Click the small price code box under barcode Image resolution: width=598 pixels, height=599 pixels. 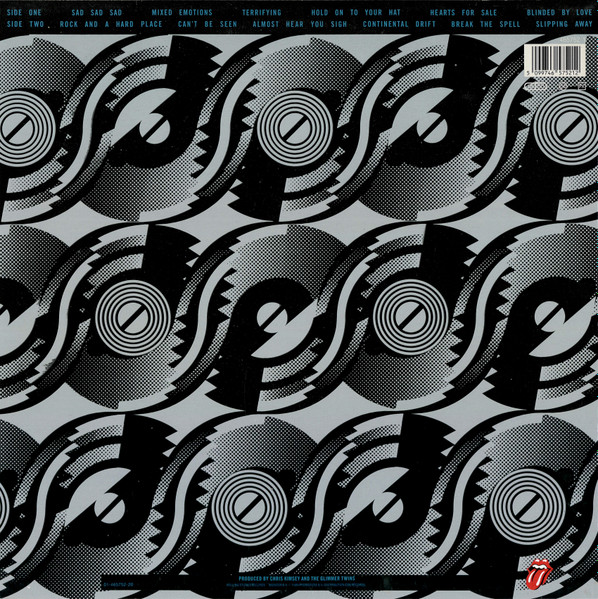[582, 86]
